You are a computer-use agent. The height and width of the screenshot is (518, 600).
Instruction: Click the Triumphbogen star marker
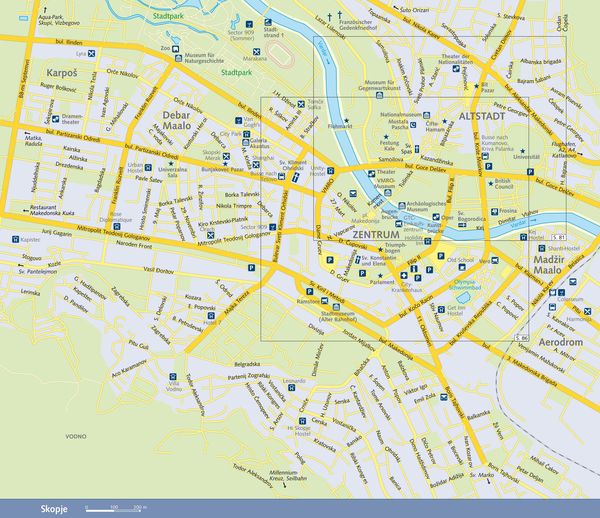pos(380,249)
